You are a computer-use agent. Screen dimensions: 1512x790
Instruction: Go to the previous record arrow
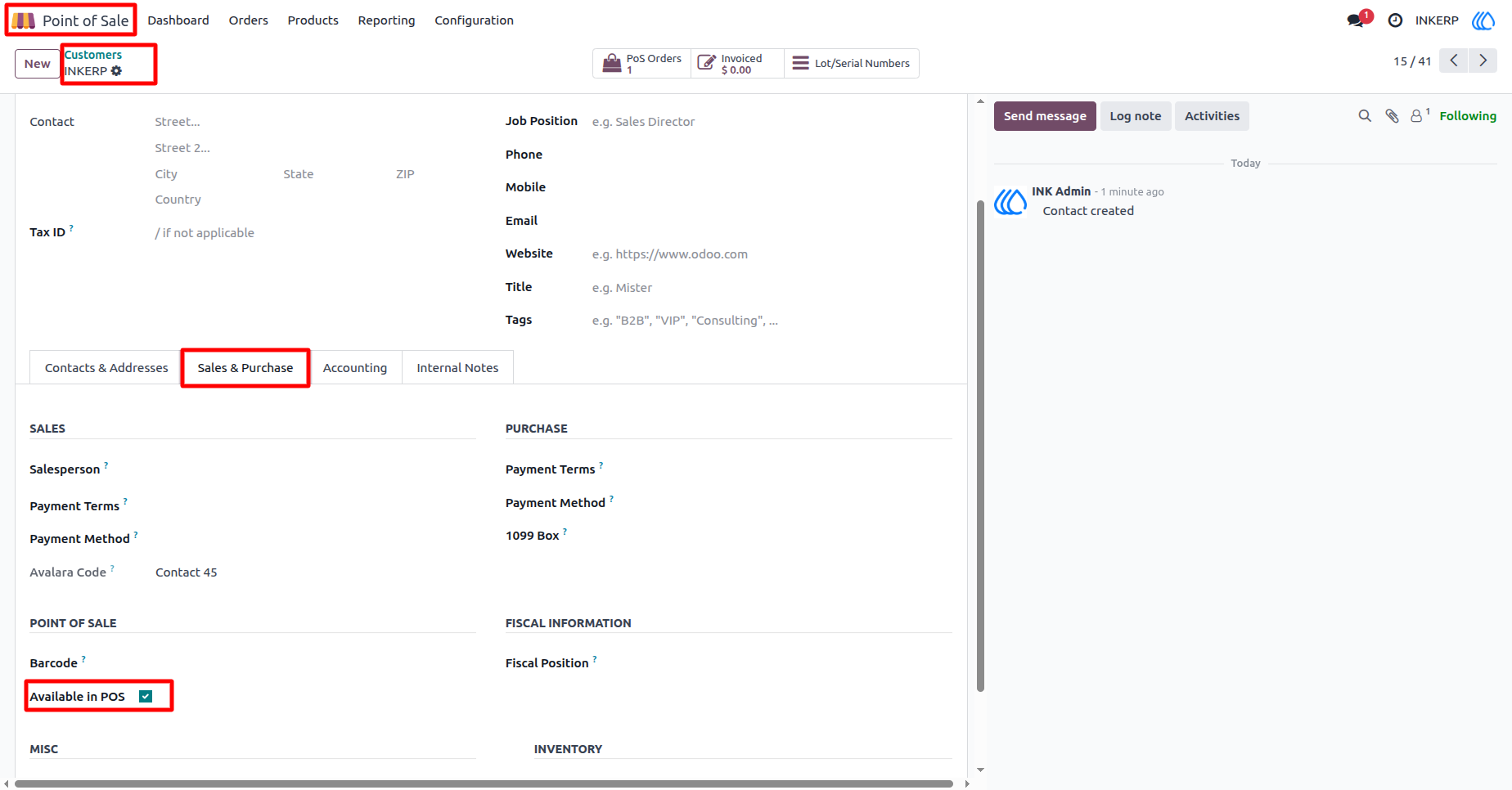click(1454, 61)
